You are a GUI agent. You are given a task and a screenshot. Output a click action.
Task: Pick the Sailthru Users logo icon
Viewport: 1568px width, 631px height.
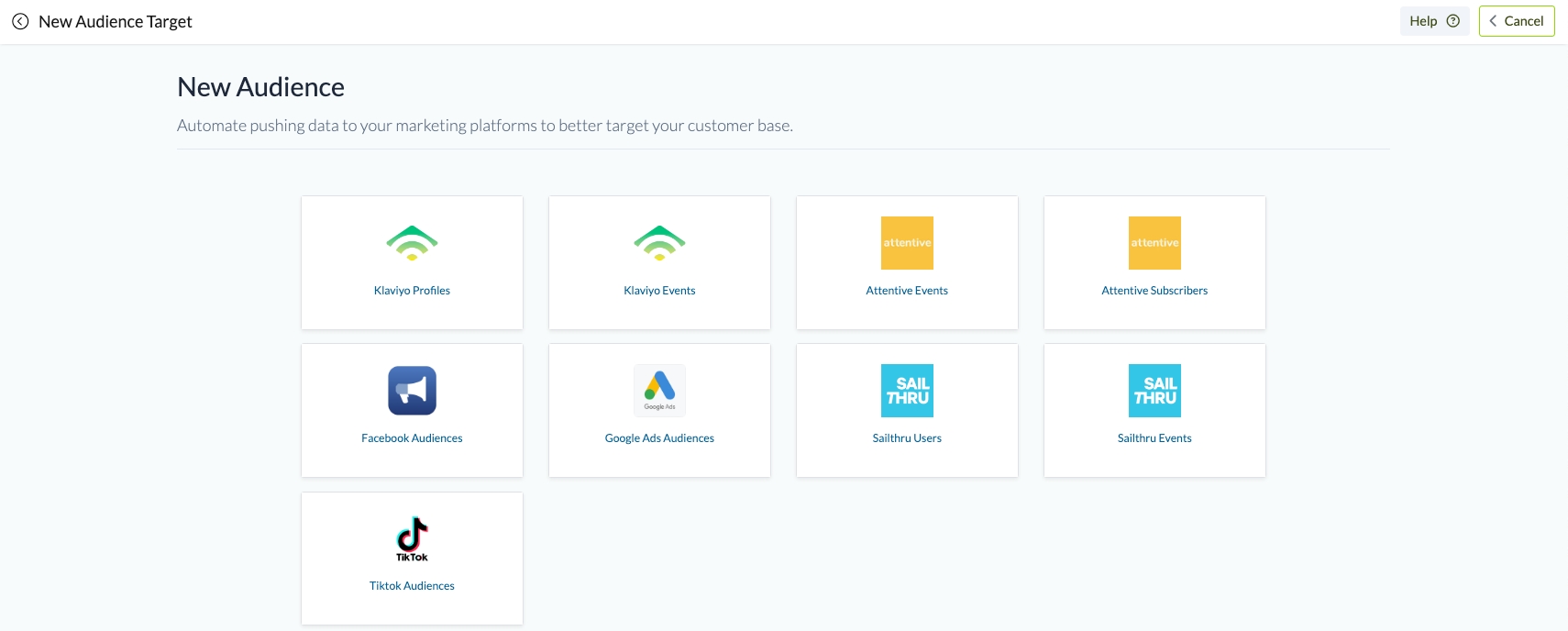(907, 391)
